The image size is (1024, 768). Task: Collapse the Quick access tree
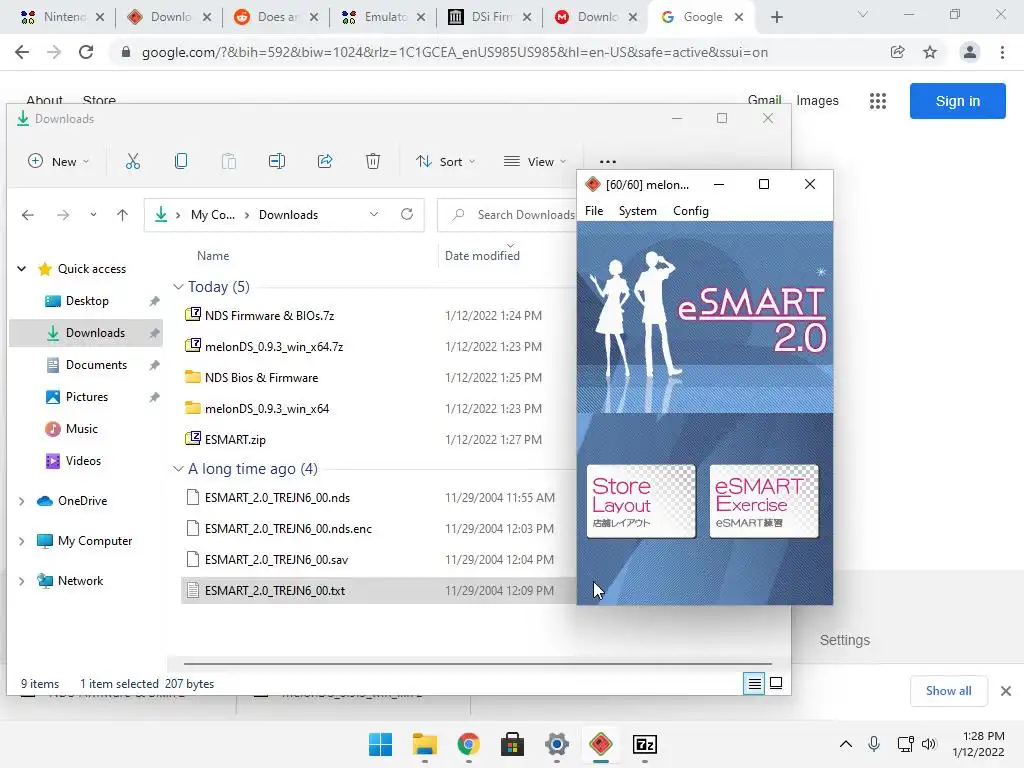(x=22, y=268)
